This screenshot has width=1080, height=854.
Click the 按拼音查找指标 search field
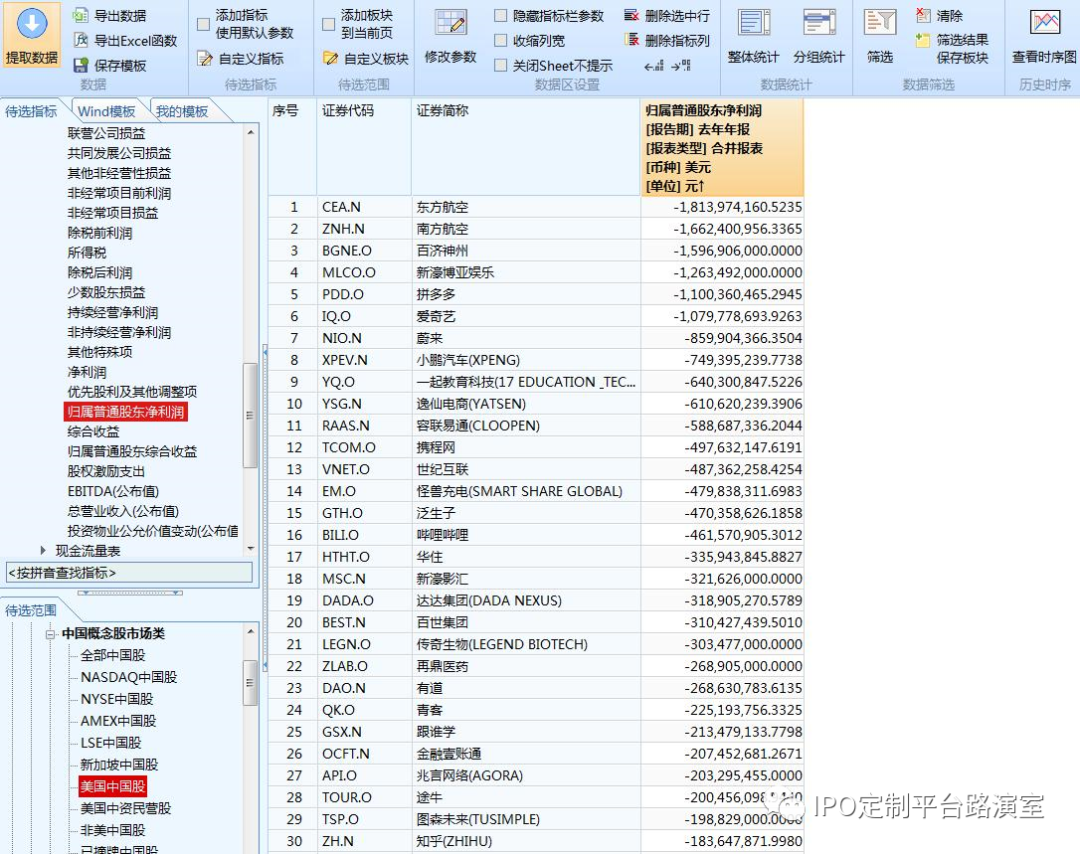coord(129,572)
